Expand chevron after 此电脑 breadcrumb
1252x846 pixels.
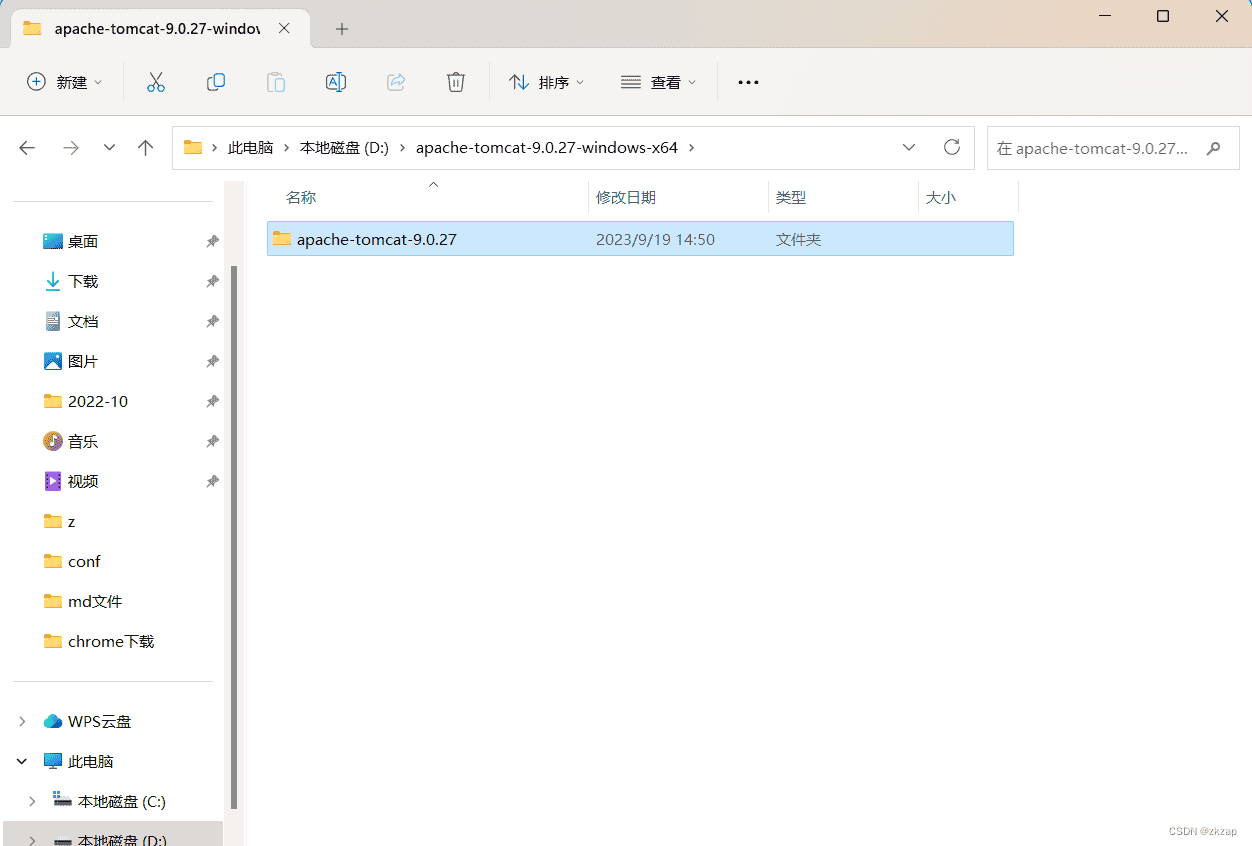(x=286, y=148)
